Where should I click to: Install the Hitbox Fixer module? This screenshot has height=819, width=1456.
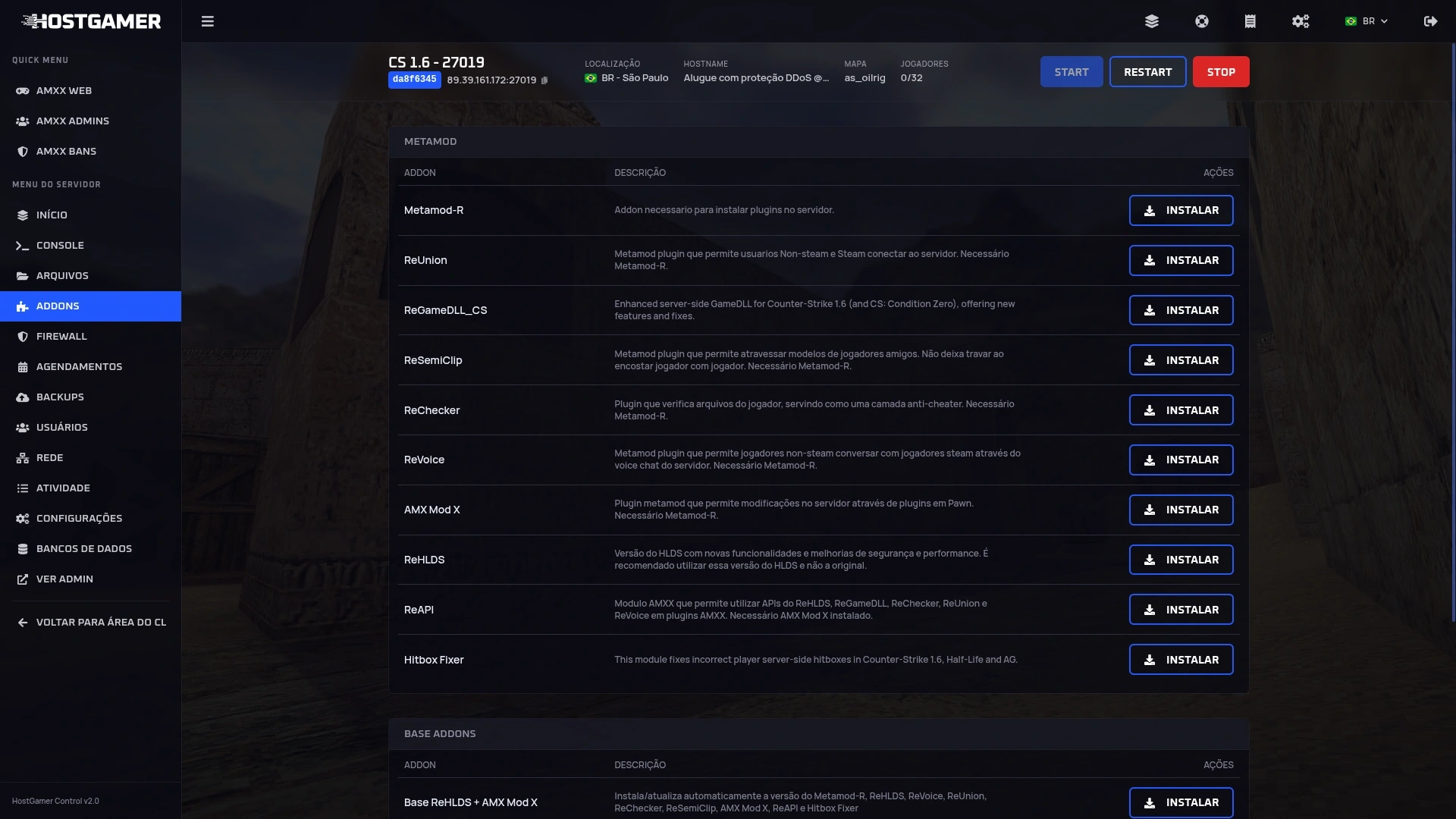coord(1181,660)
